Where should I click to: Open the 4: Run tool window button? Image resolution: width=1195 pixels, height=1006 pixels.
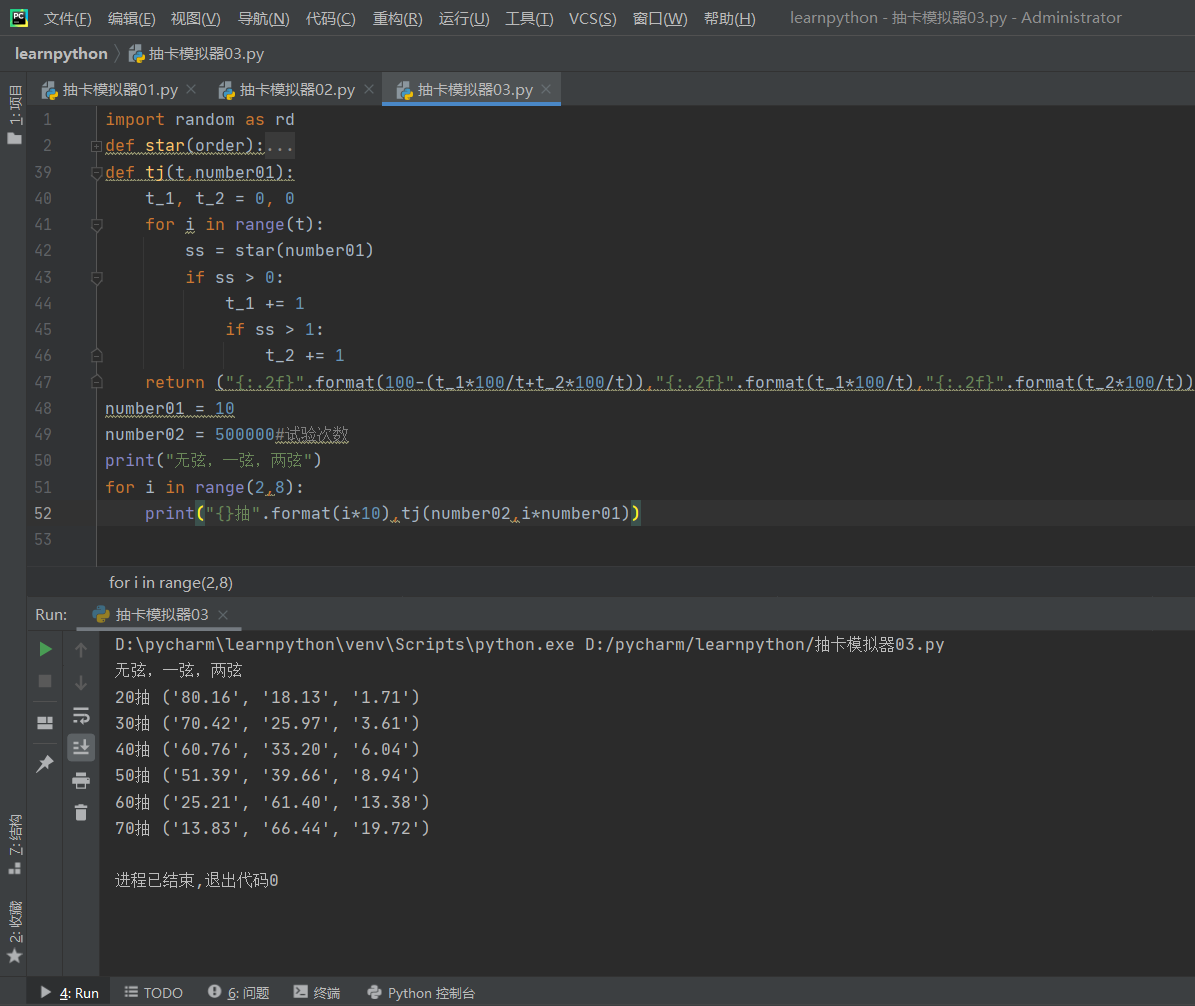coord(69,993)
